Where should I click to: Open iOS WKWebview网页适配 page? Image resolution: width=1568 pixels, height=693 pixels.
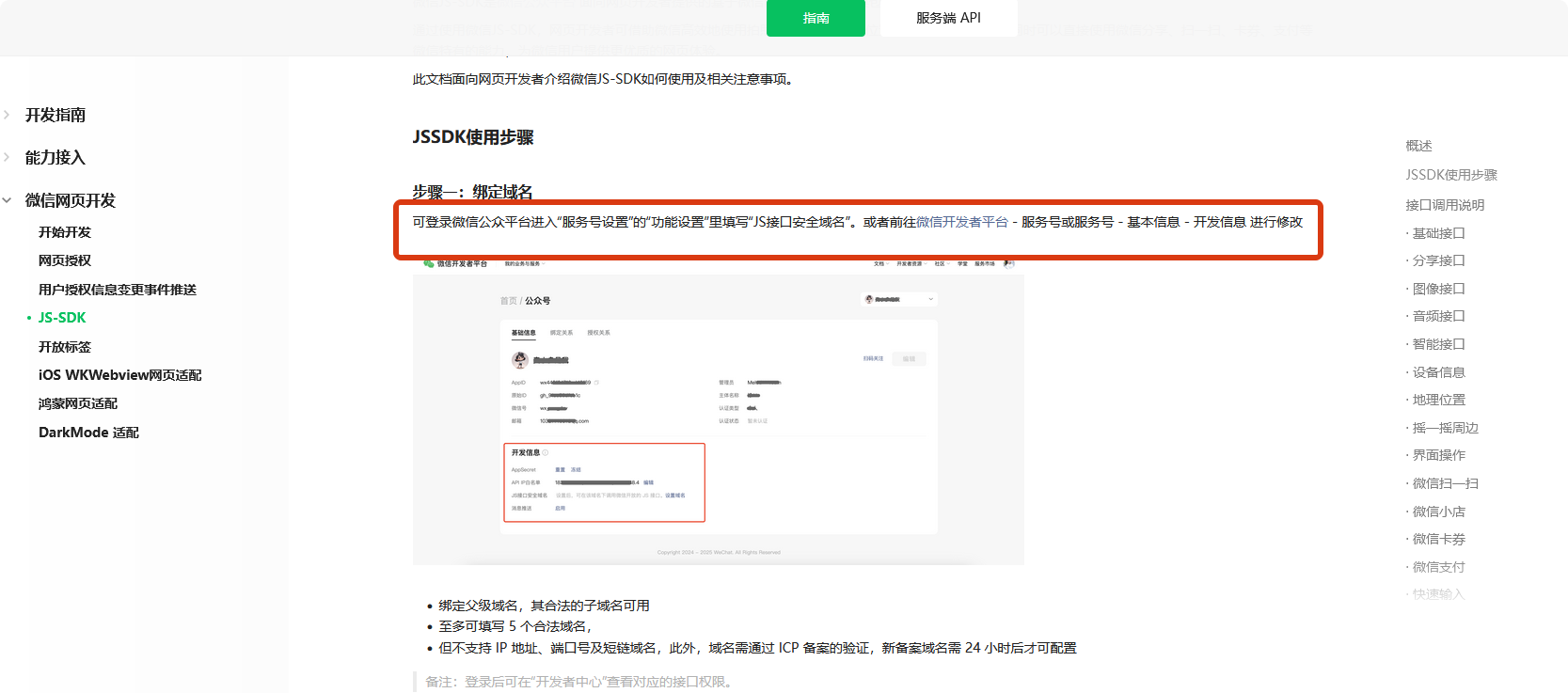pos(120,375)
